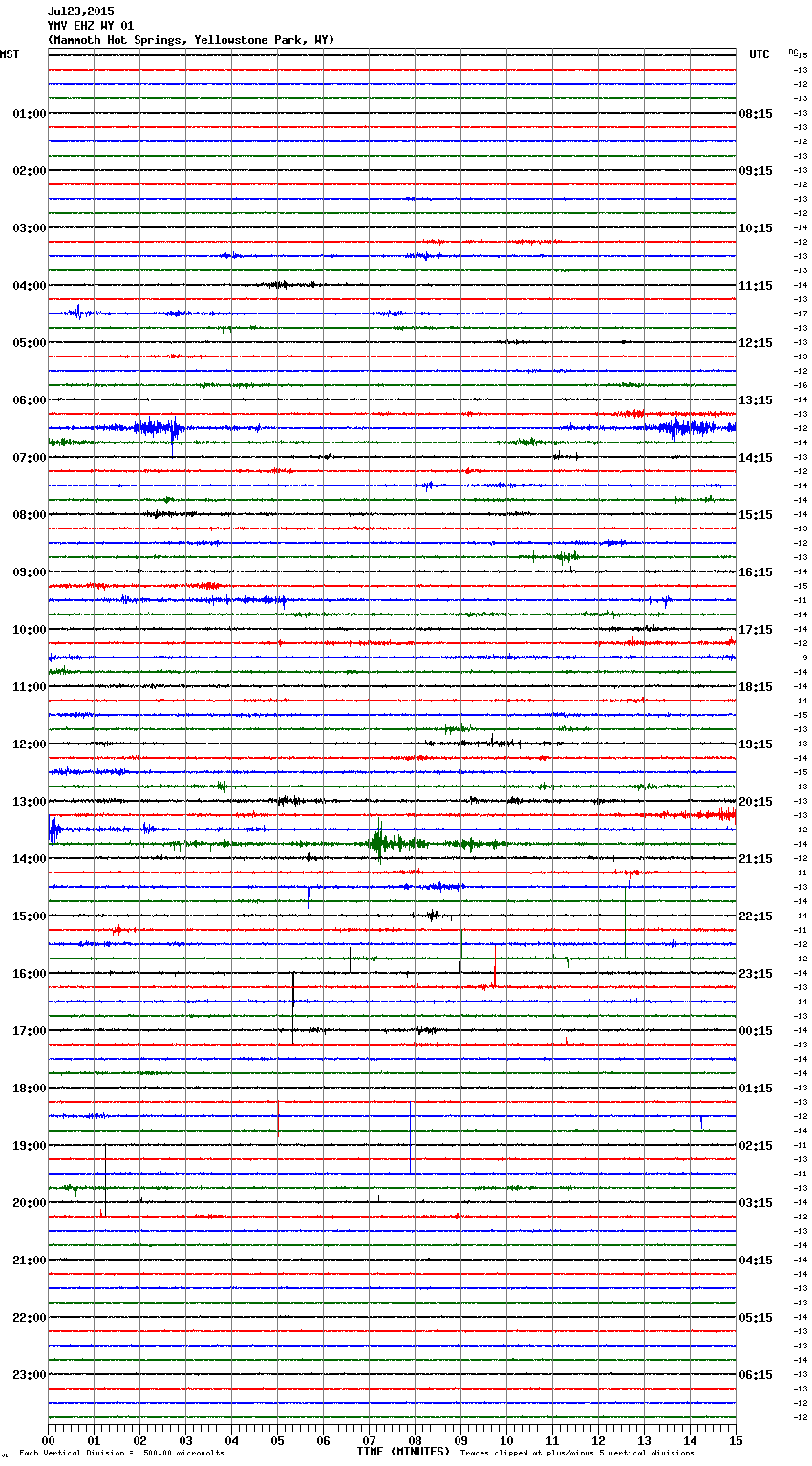Select the 22:00 MST hour label

[x=30, y=1318]
